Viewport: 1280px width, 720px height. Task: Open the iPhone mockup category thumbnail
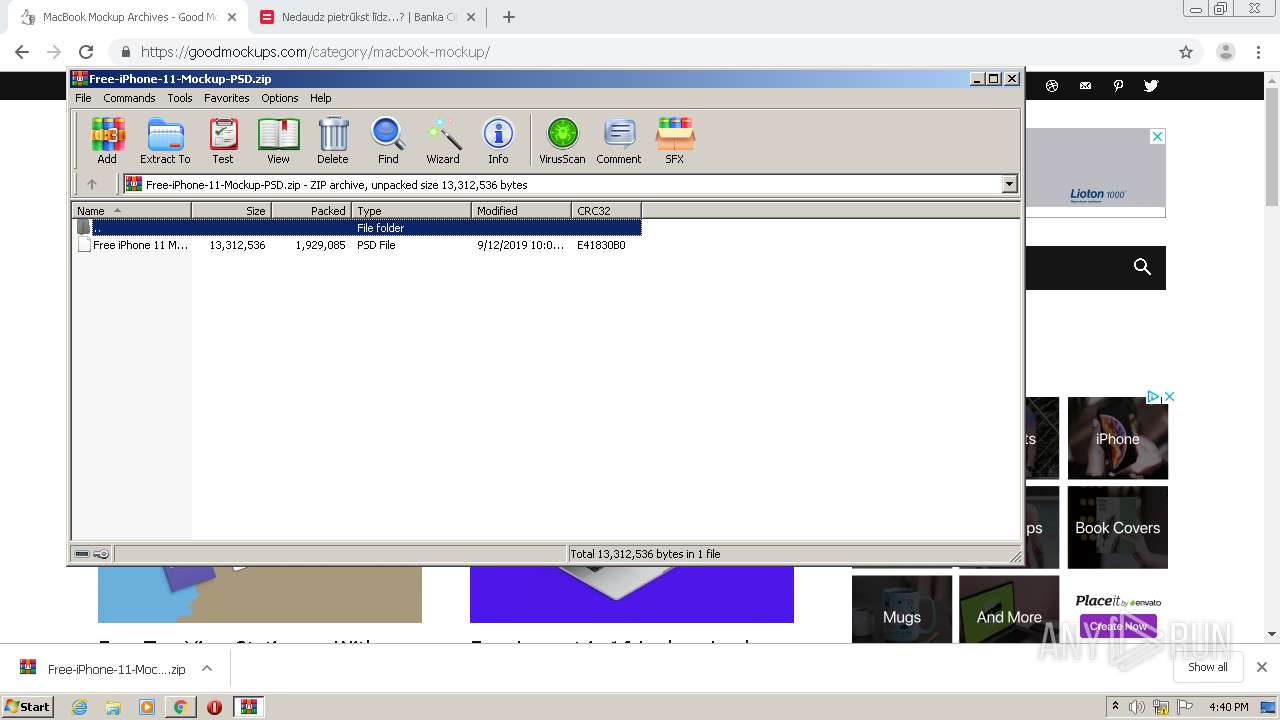coord(1117,438)
